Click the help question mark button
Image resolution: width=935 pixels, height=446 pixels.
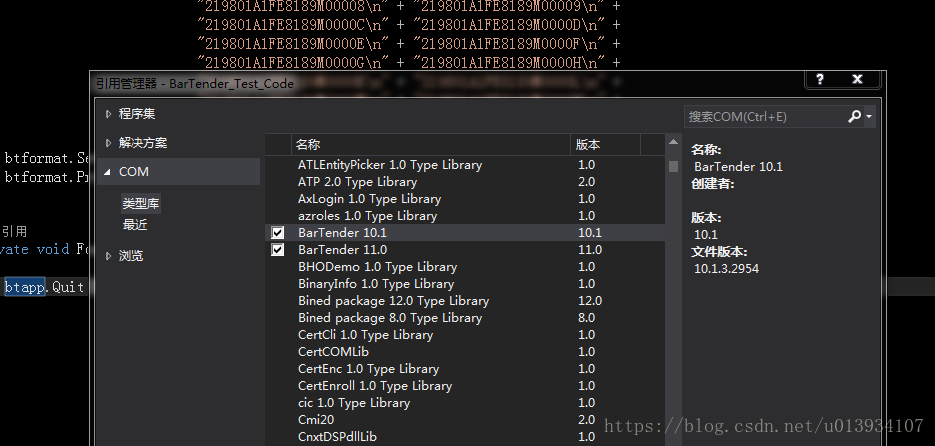click(x=820, y=79)
